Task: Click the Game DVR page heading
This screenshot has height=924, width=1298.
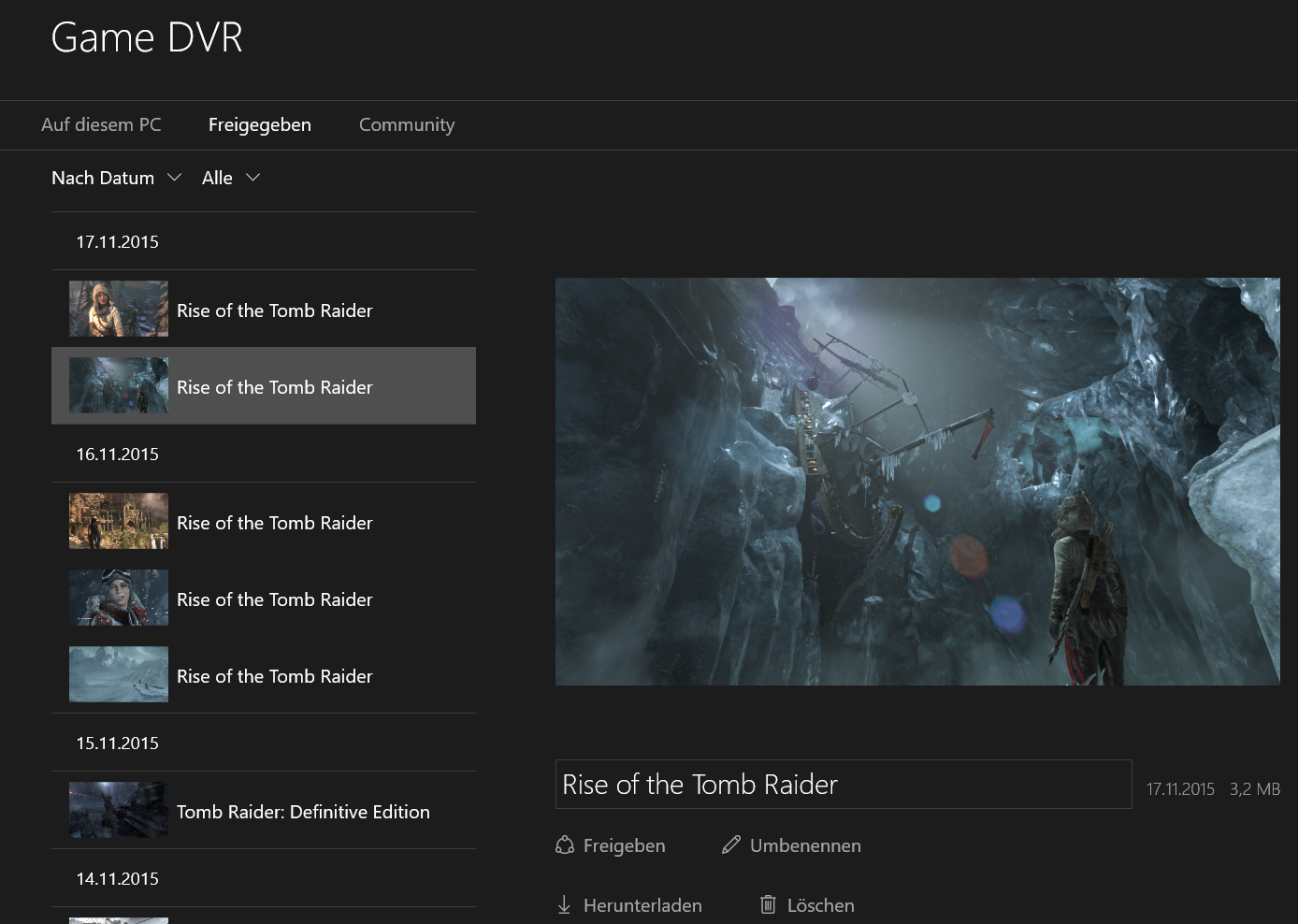Action: tap(147, 37)
